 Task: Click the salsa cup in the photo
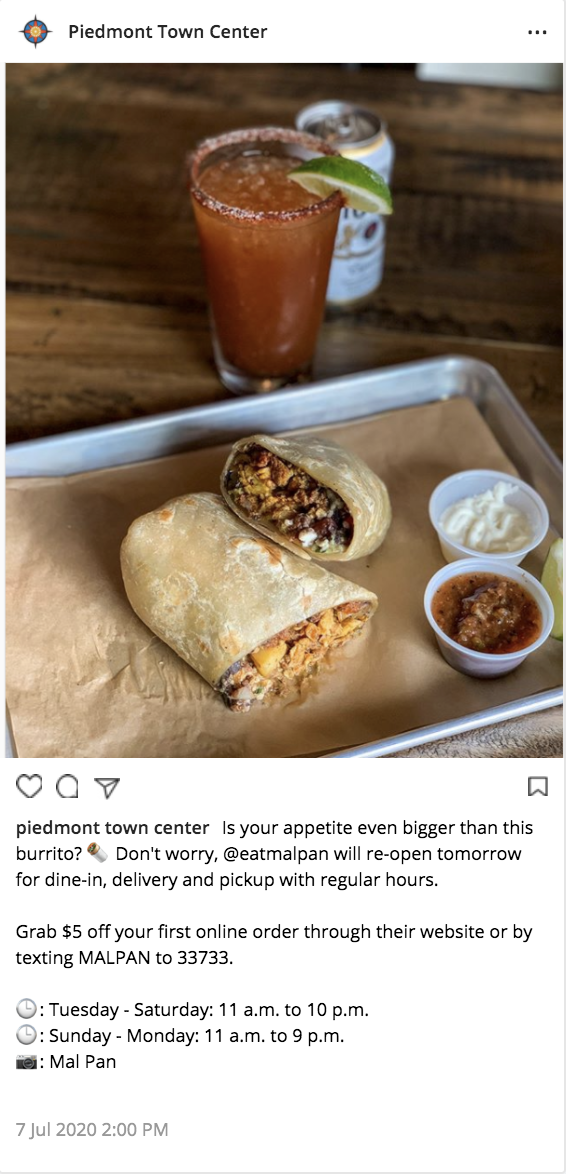tap(487, 617)
